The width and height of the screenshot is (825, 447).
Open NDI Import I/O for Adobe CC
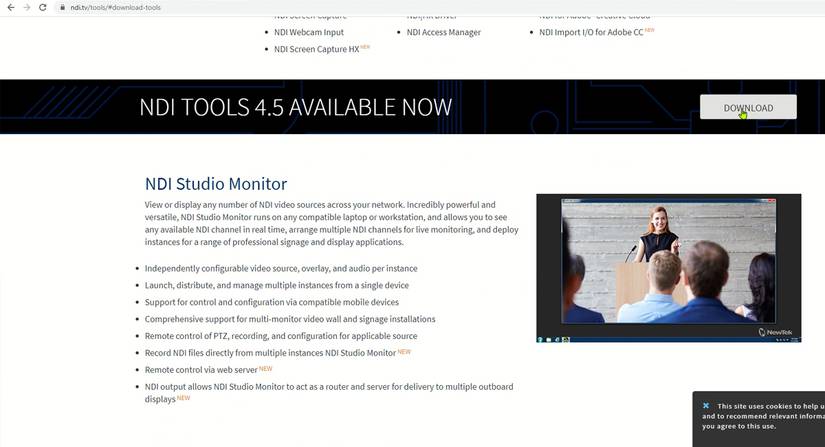point(591,32)
